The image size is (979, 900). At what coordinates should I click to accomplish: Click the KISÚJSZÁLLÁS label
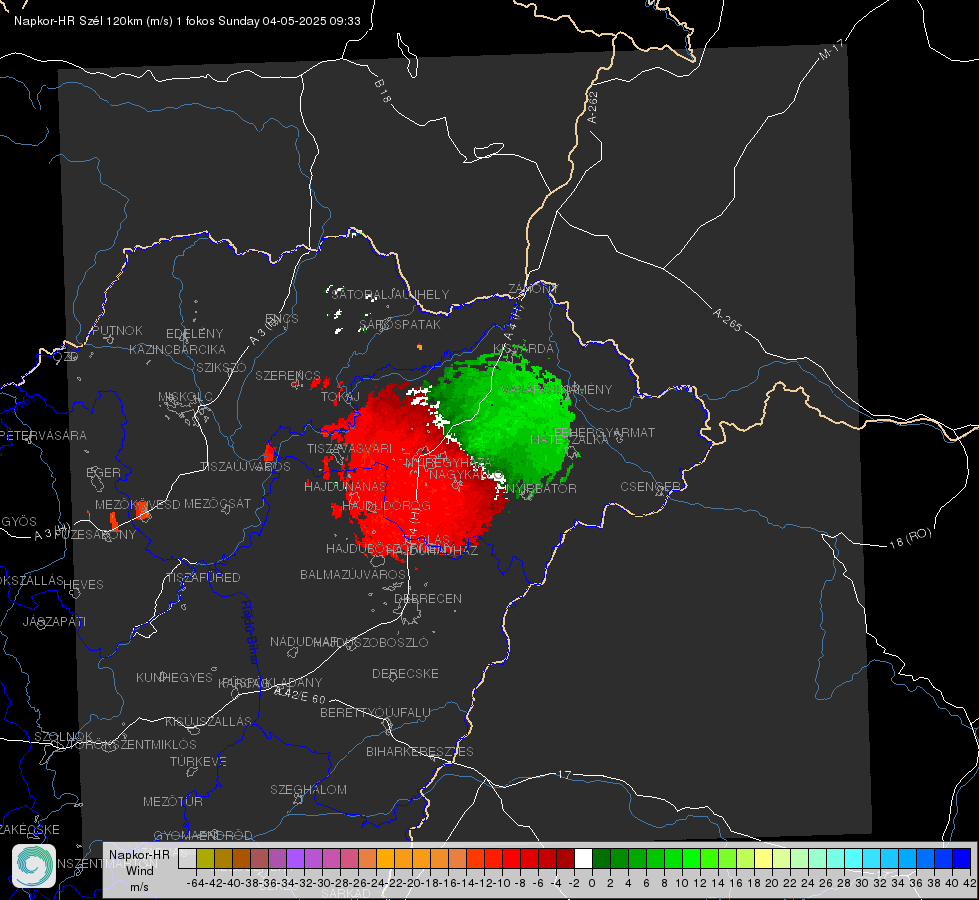(x=208, y=721)
